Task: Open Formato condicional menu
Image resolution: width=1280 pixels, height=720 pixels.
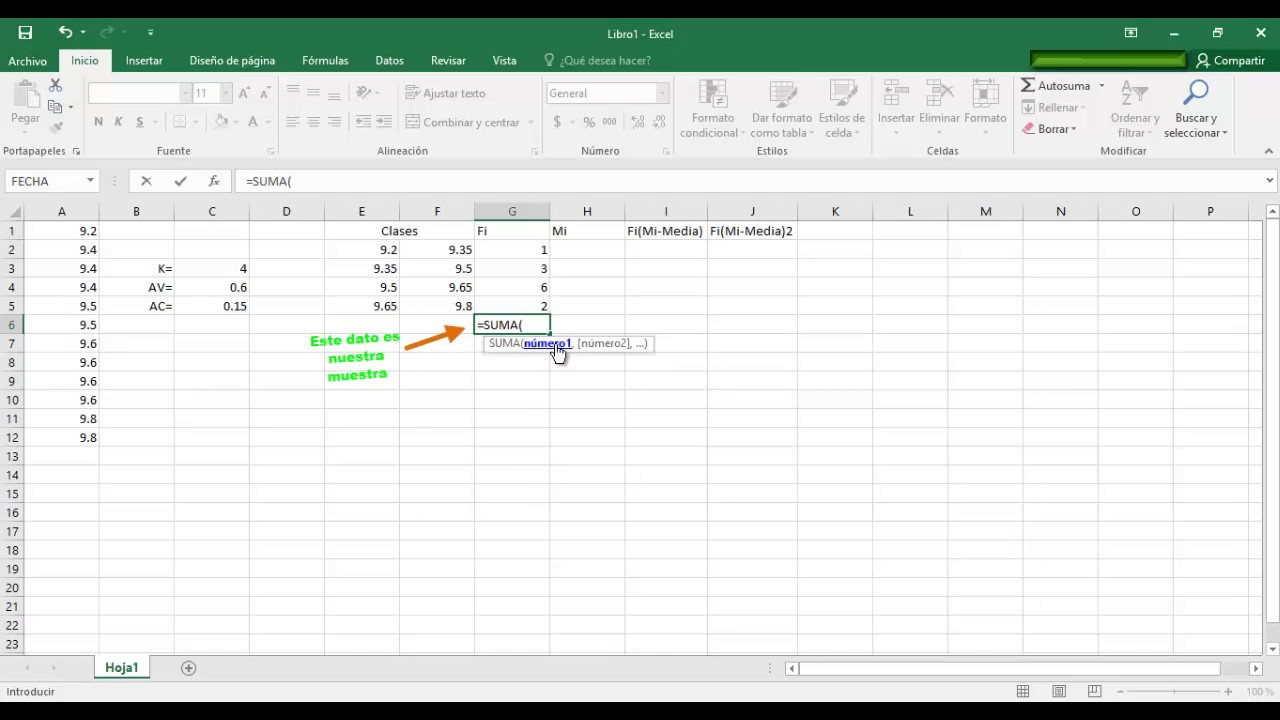Action: 712,110
